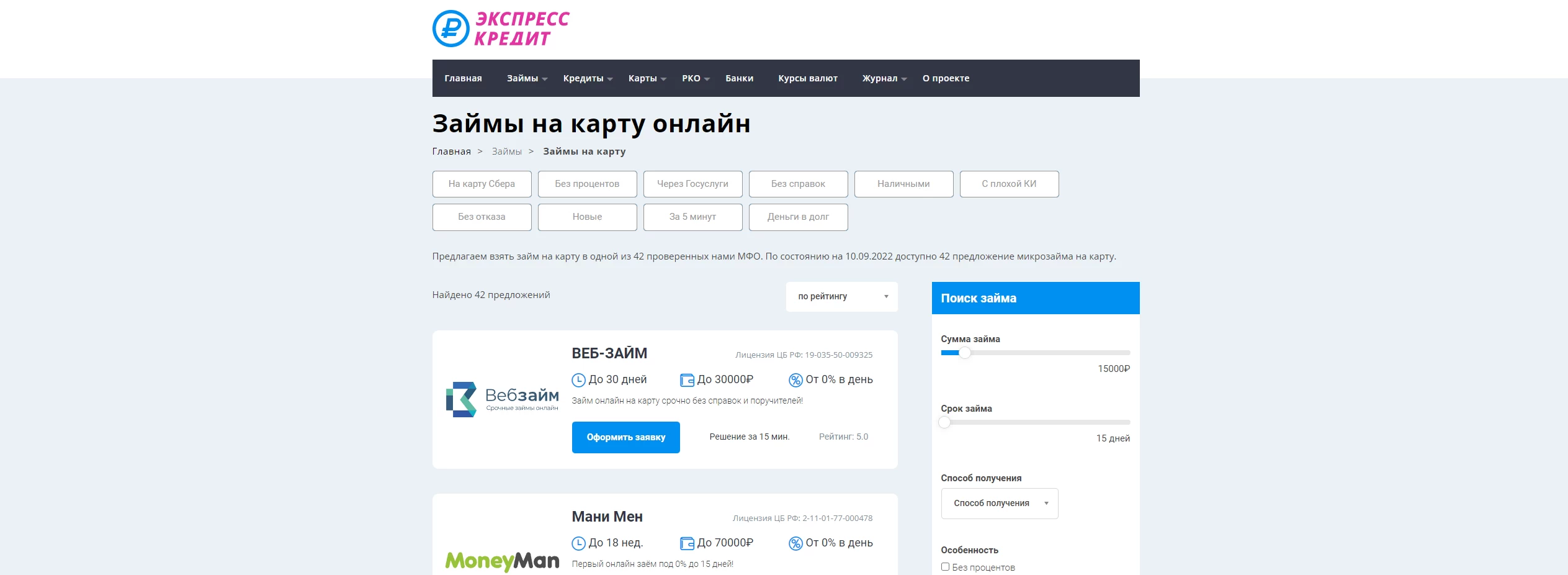Click the text Решение за 15 мин.

coord(749,437)
